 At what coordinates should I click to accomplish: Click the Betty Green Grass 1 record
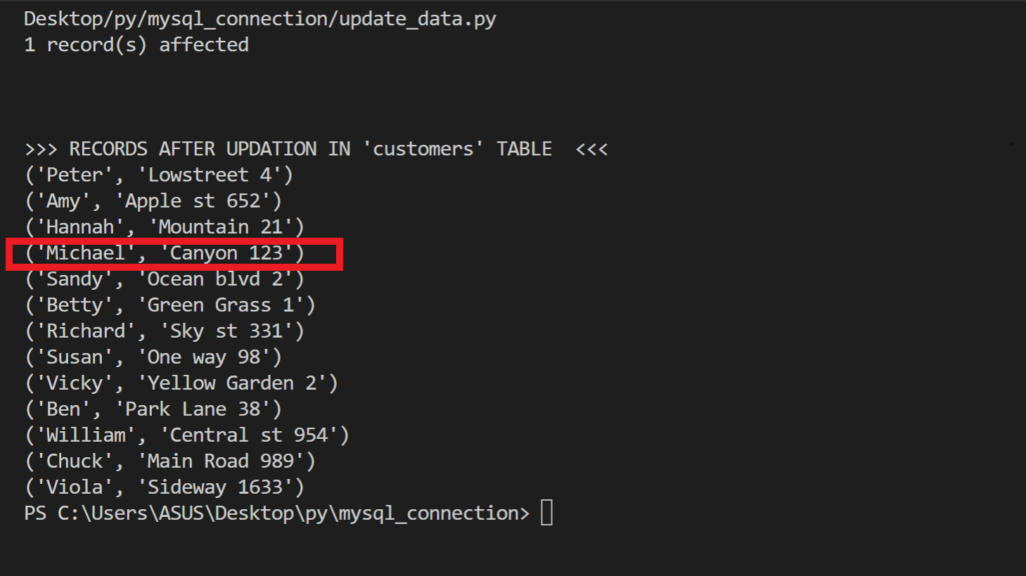click(170, 305)
